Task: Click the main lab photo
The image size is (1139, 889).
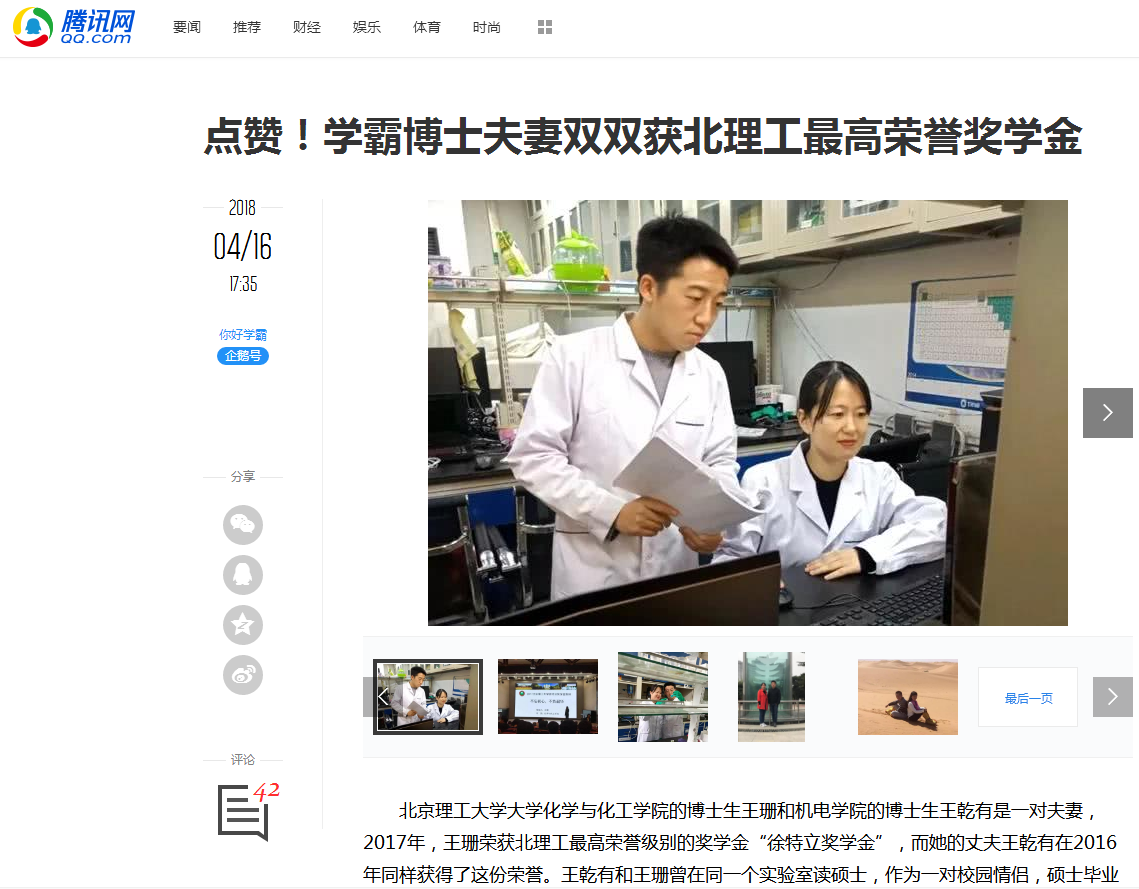Action: coord(747,413)
